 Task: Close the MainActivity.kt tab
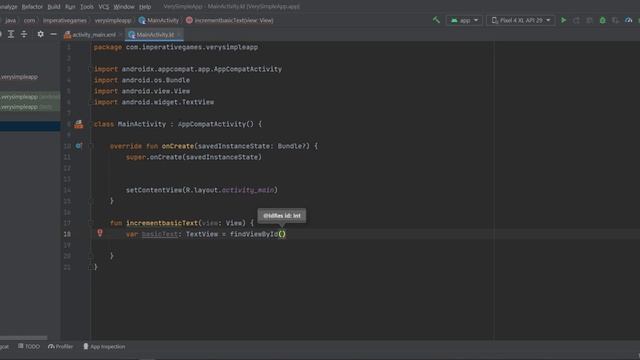179,35
